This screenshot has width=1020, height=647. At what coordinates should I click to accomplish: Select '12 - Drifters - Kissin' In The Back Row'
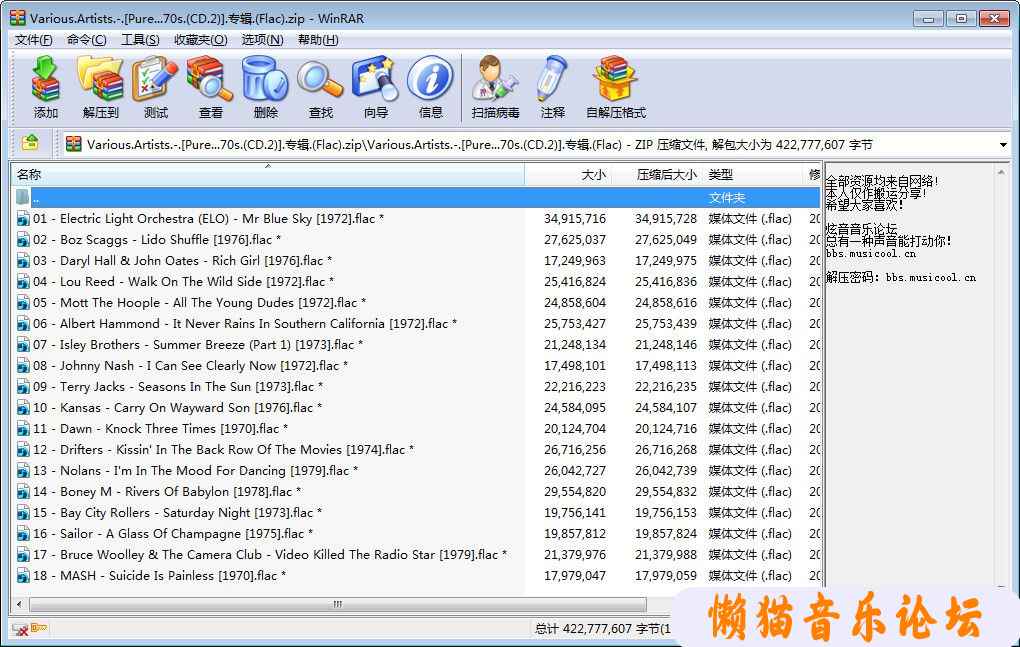pyautogui.click(x=224, y=449)
